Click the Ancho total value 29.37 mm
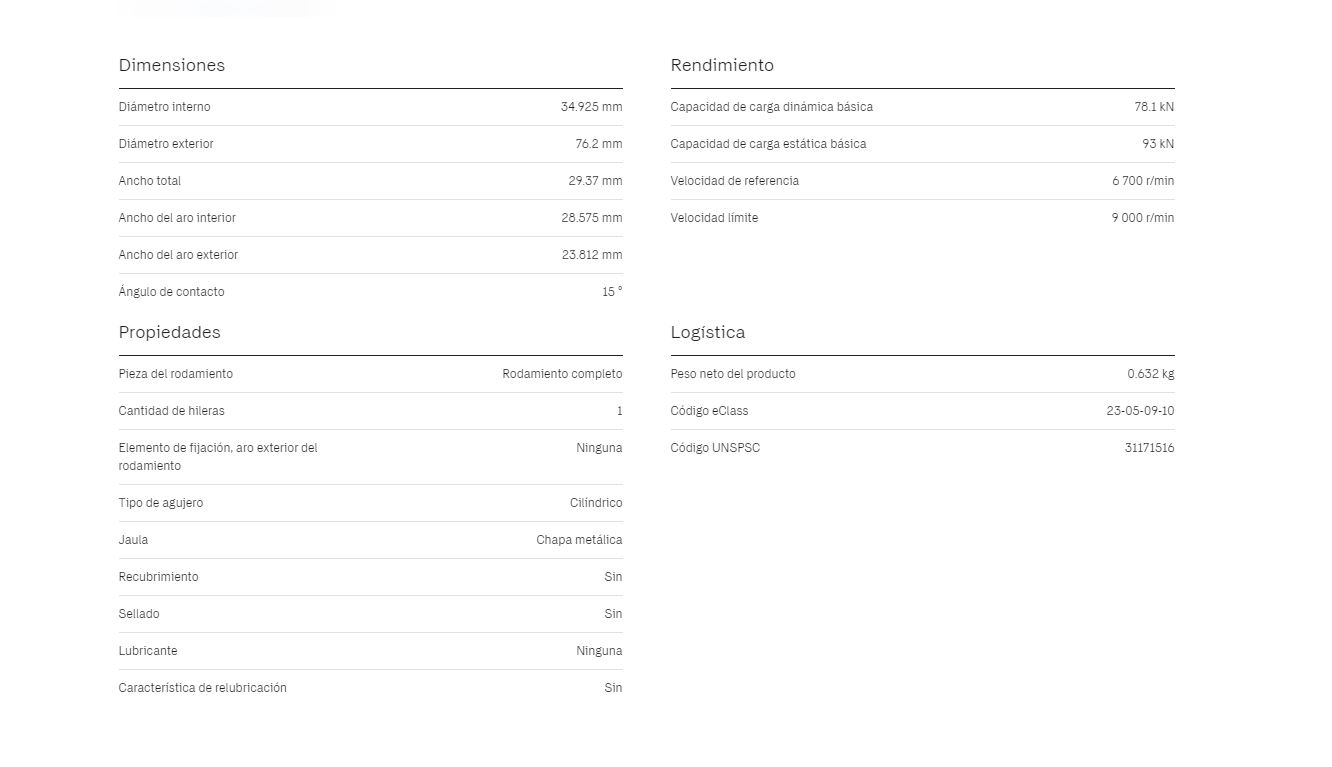This screenshot has height=767, width=1332. (x=595, y=181)
